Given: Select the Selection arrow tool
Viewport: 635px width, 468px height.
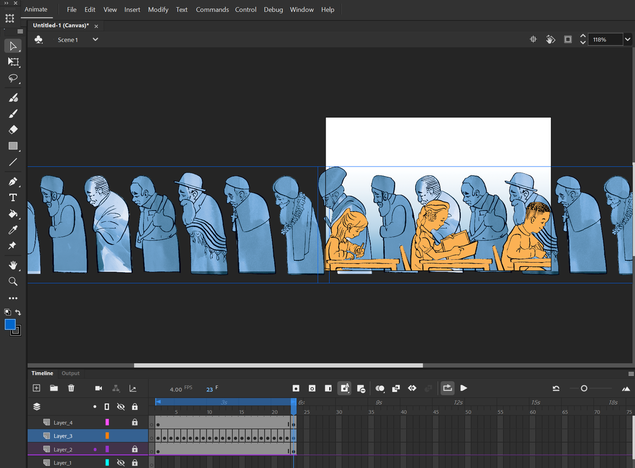Looking at the screenshot, I should click(13, 46).
